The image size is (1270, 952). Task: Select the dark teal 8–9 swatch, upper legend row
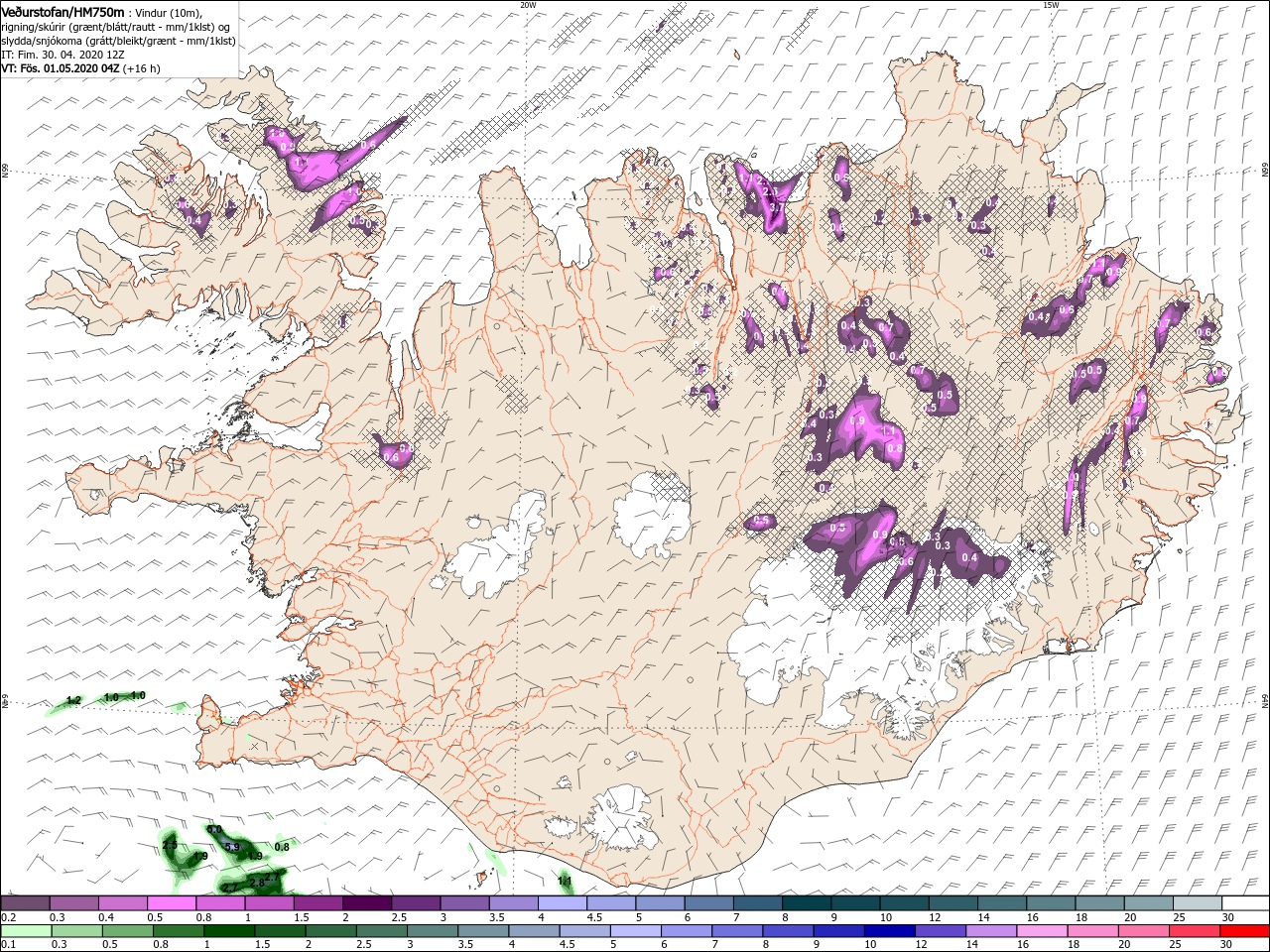click(x=806, y=903)
